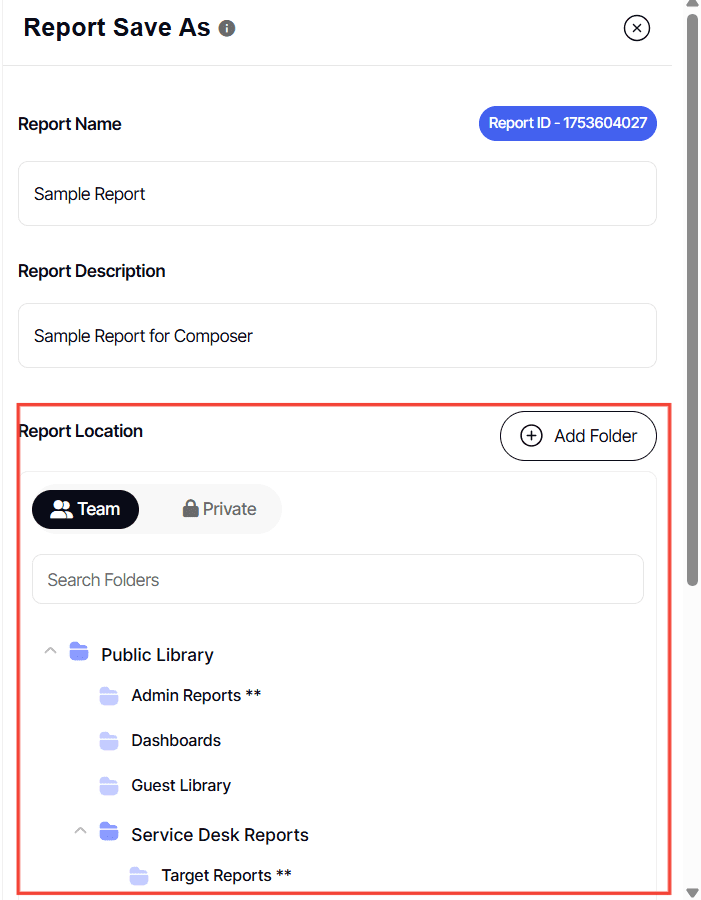Viewport: 701px width, 900px height.
Task: Click the Target Reports folder icon
Action: click(138, 876)
